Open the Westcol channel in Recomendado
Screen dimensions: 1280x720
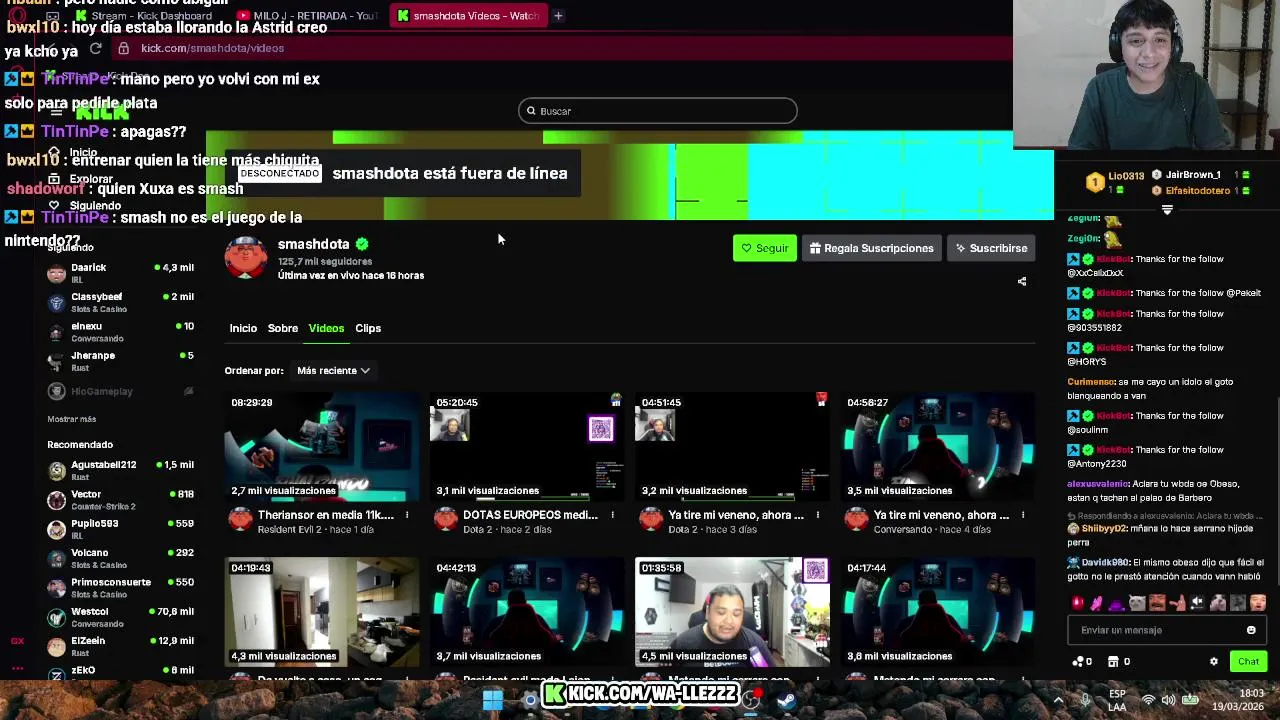[x=120, y=616]
